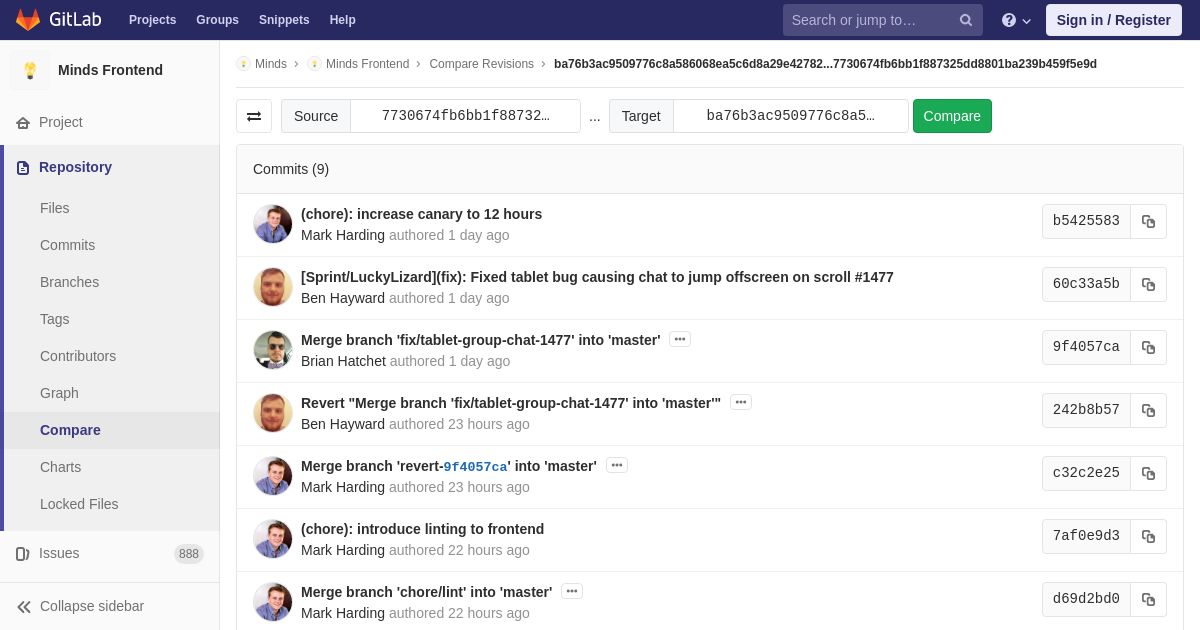Click the green Compare button
The image size is (1200, 630).
click(952, 116)
